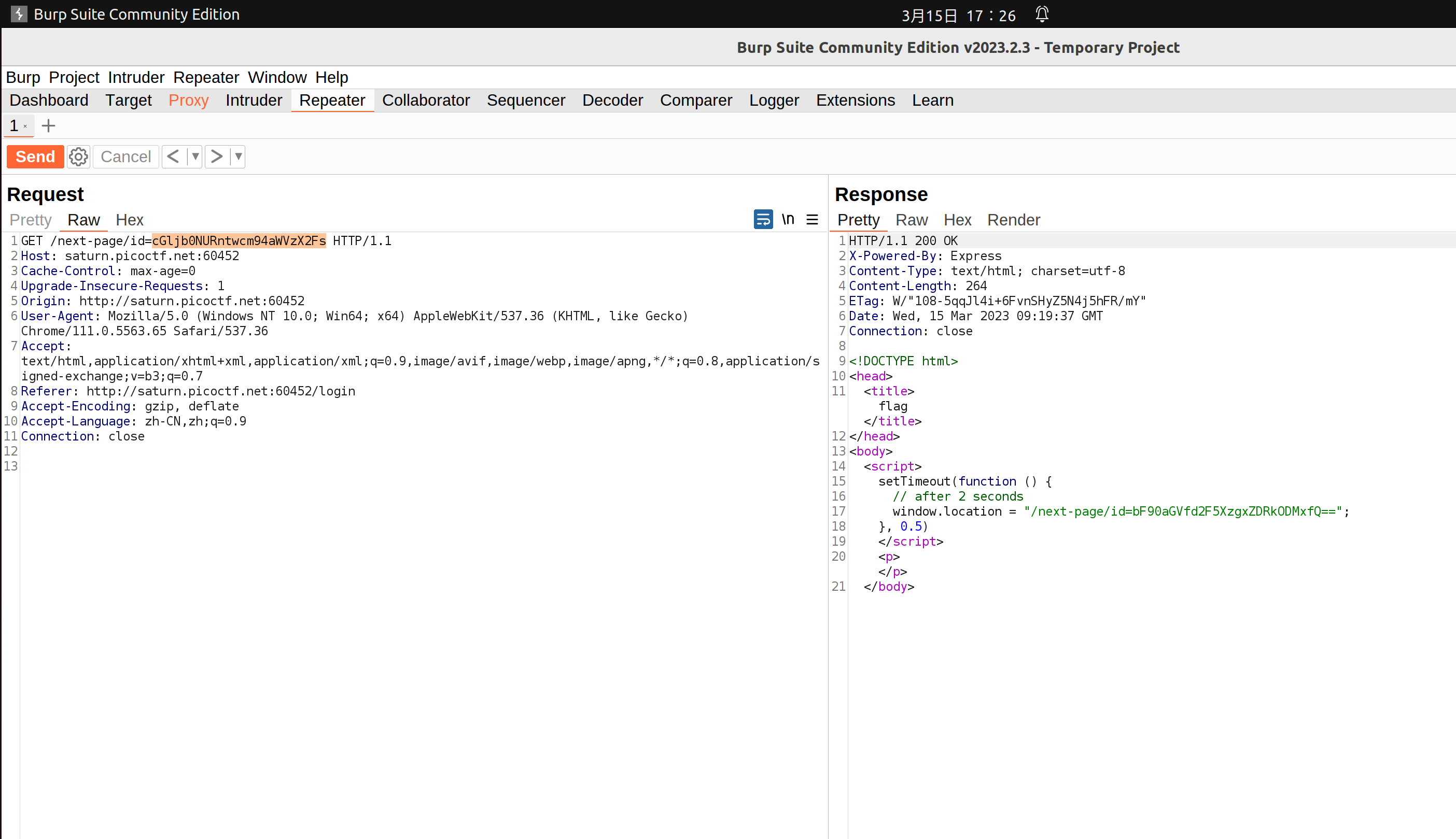Click the Accept-Language header line
Image resolution: width=1456 pixels, height=839 pixels.
click(x=134, y=421)
